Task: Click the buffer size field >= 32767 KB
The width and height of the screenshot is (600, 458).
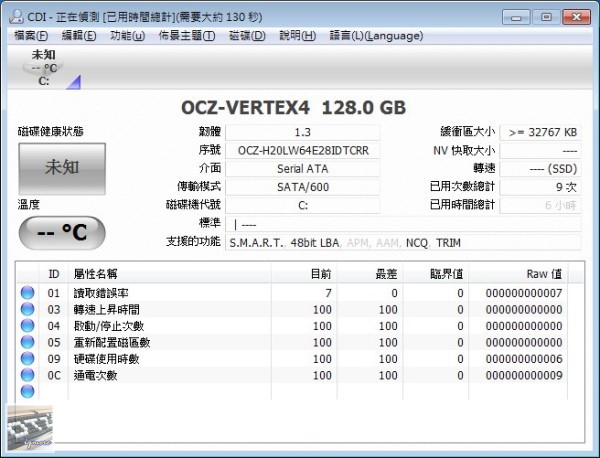Action: 541,132
